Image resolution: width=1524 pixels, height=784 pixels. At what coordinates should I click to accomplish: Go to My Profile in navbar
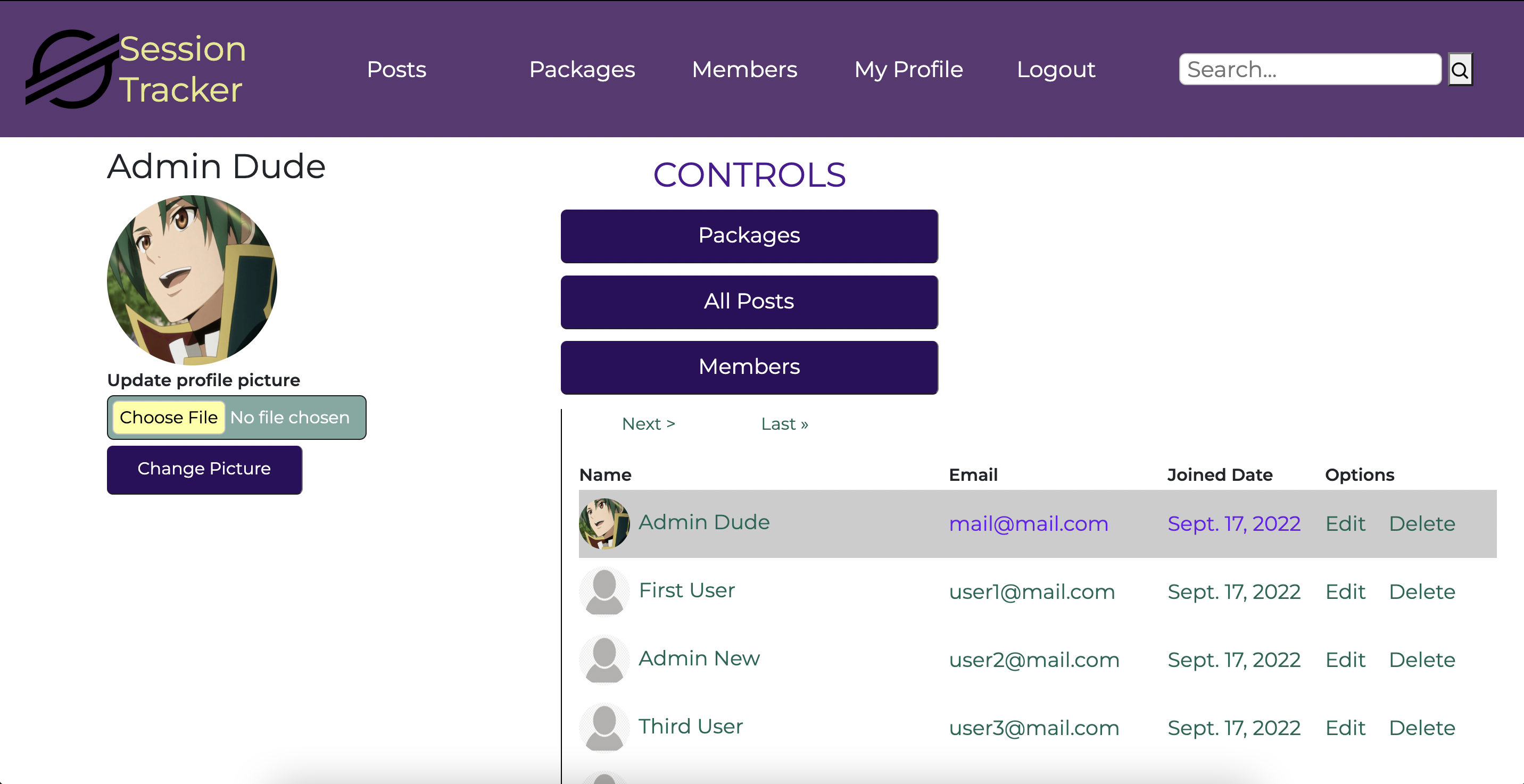point(909,69)
